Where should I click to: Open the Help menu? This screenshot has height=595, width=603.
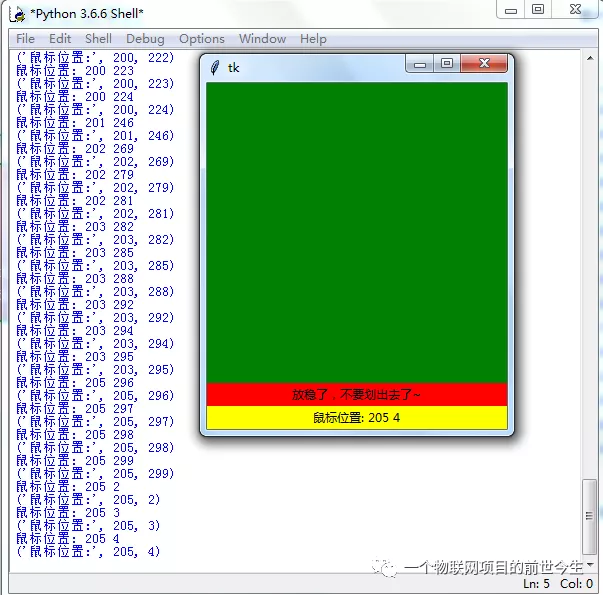(x=313, y=39)
